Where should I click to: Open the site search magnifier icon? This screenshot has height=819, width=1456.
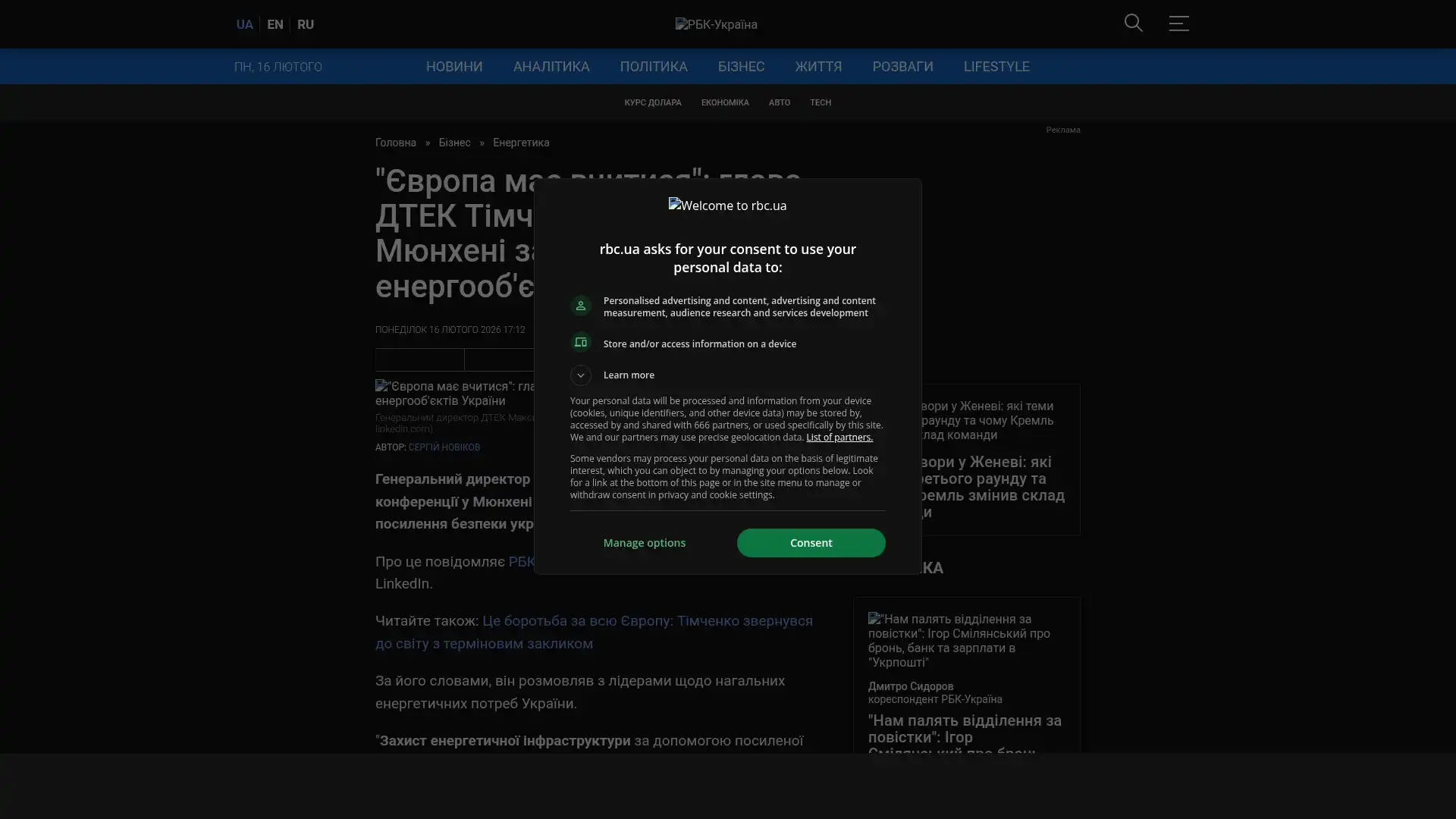pyautogui.click(x=1133, y=24)
